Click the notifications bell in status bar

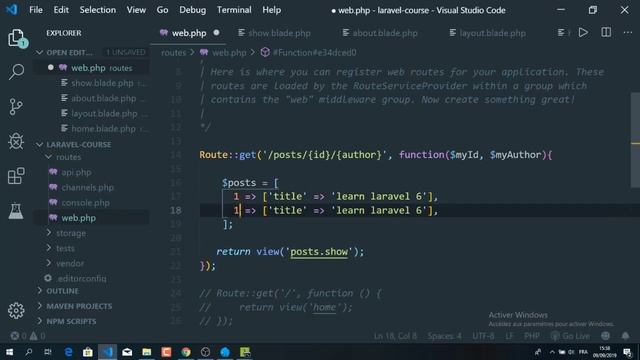tap(625, 336)
